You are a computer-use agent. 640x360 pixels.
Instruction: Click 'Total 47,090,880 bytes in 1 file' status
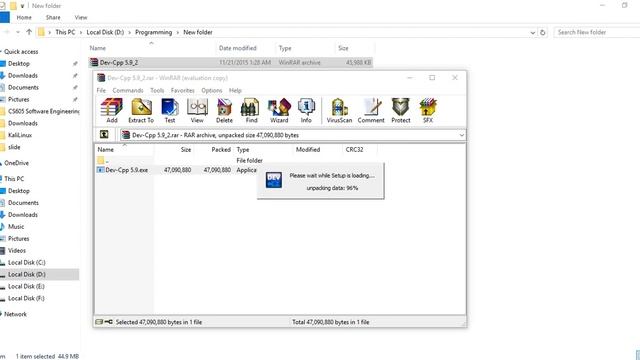331,322
